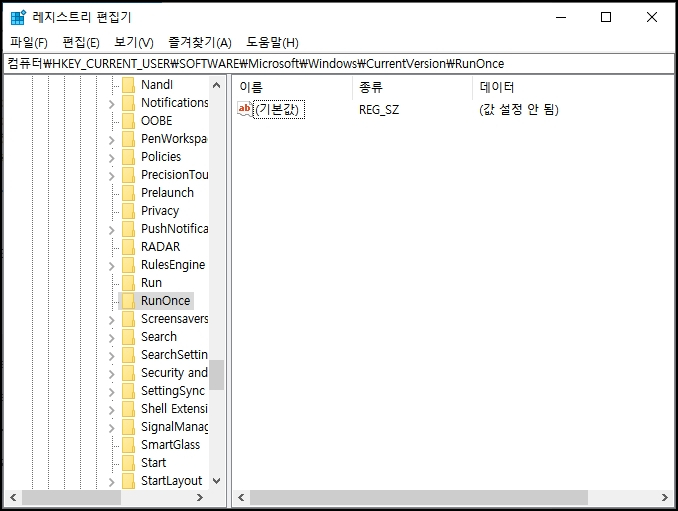Click the Shell Extensions folder icon
The height and width of the screenshot is (511, 678).
point(128,409)
